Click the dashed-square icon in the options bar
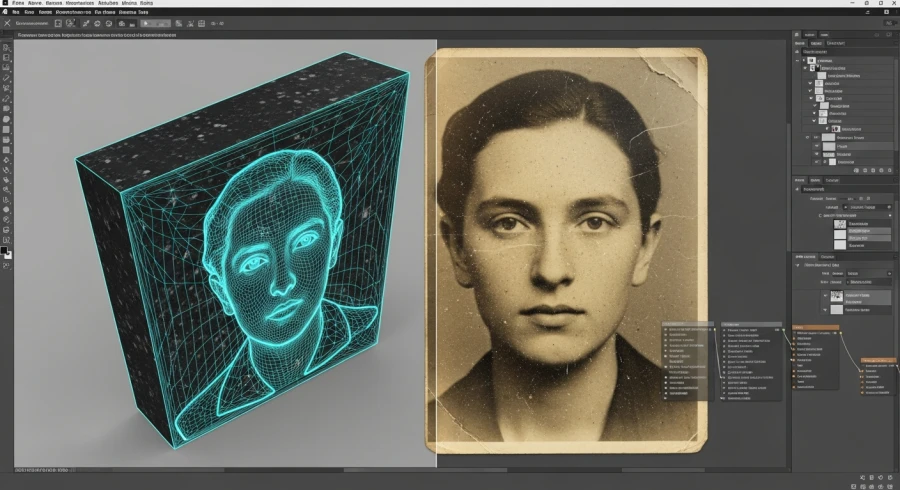 pos(58,24)
